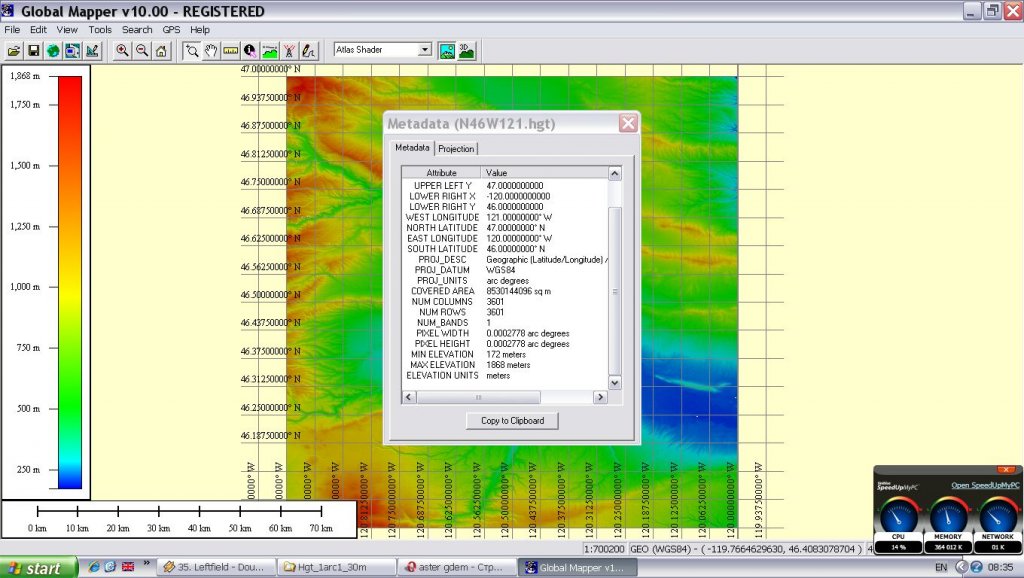Click the Open Data File folder icon
Screen dimensions: 1024x578
14,50
